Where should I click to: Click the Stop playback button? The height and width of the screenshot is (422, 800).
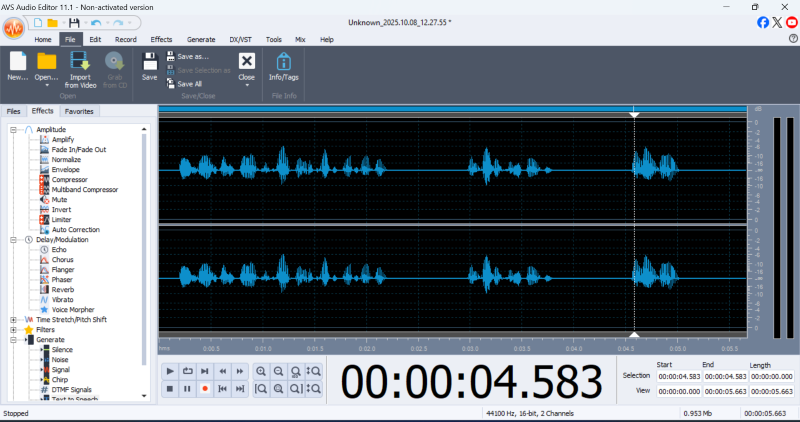tap(170, 388)
